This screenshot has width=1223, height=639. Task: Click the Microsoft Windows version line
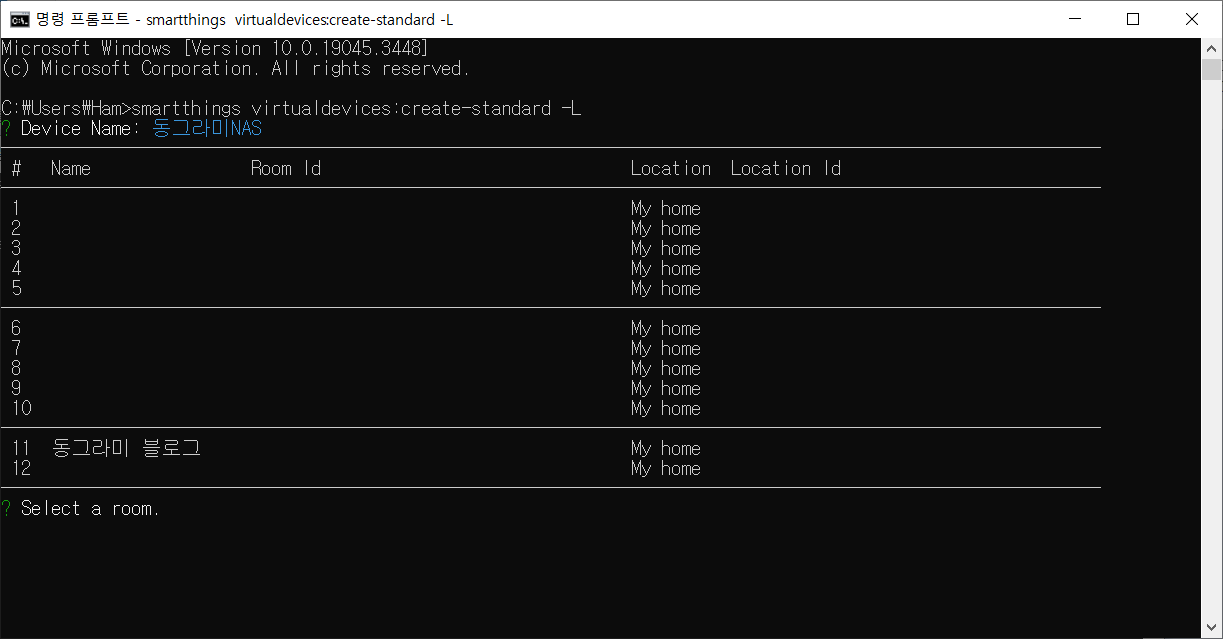coord(215,48)
